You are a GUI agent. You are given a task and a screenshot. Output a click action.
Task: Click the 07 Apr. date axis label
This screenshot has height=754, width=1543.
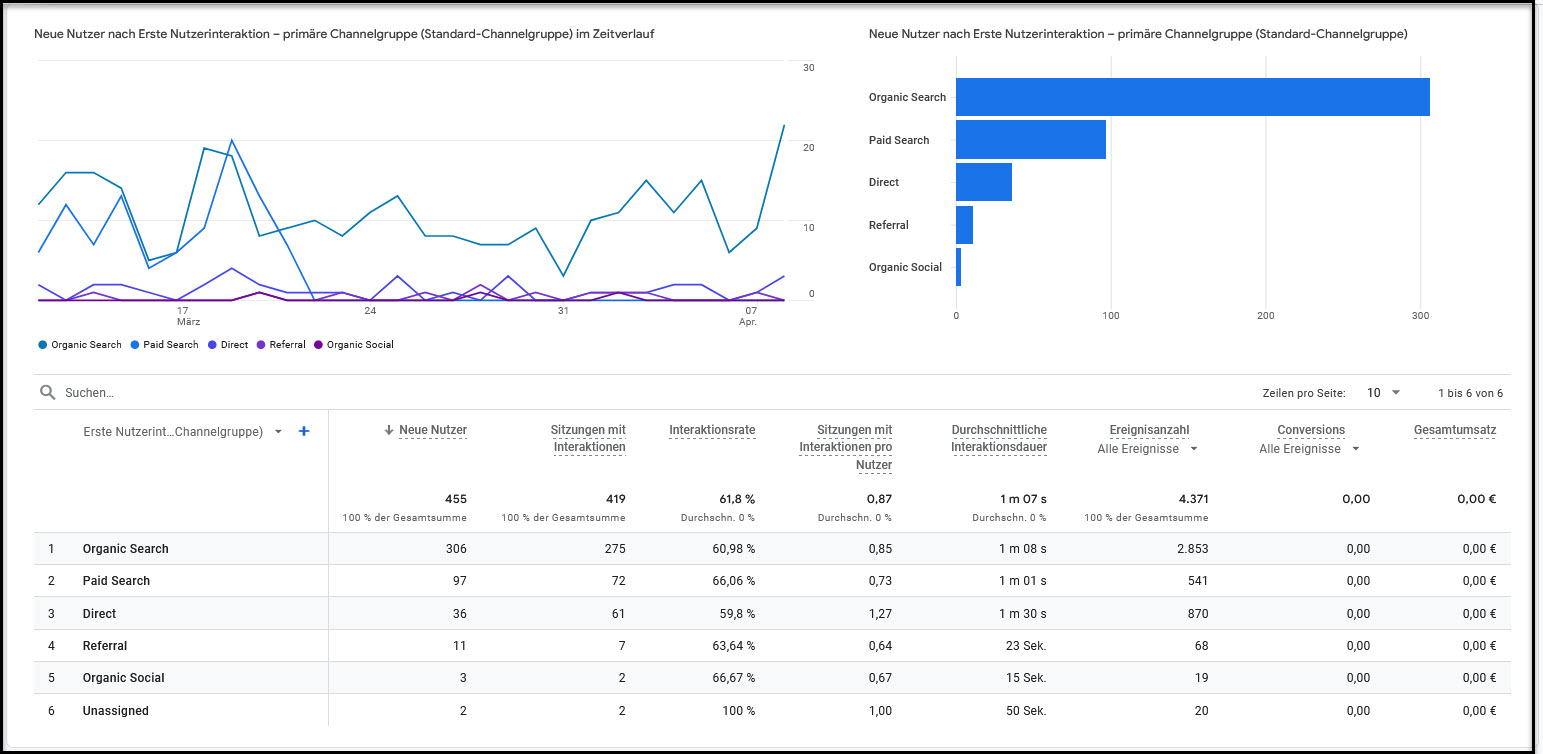[750, 316]
